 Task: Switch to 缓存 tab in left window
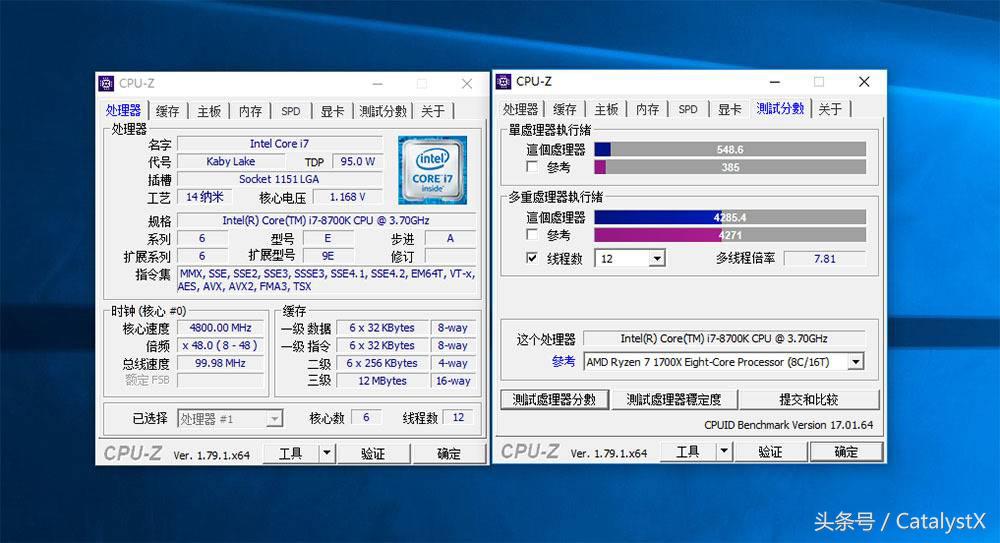[167, 111]
